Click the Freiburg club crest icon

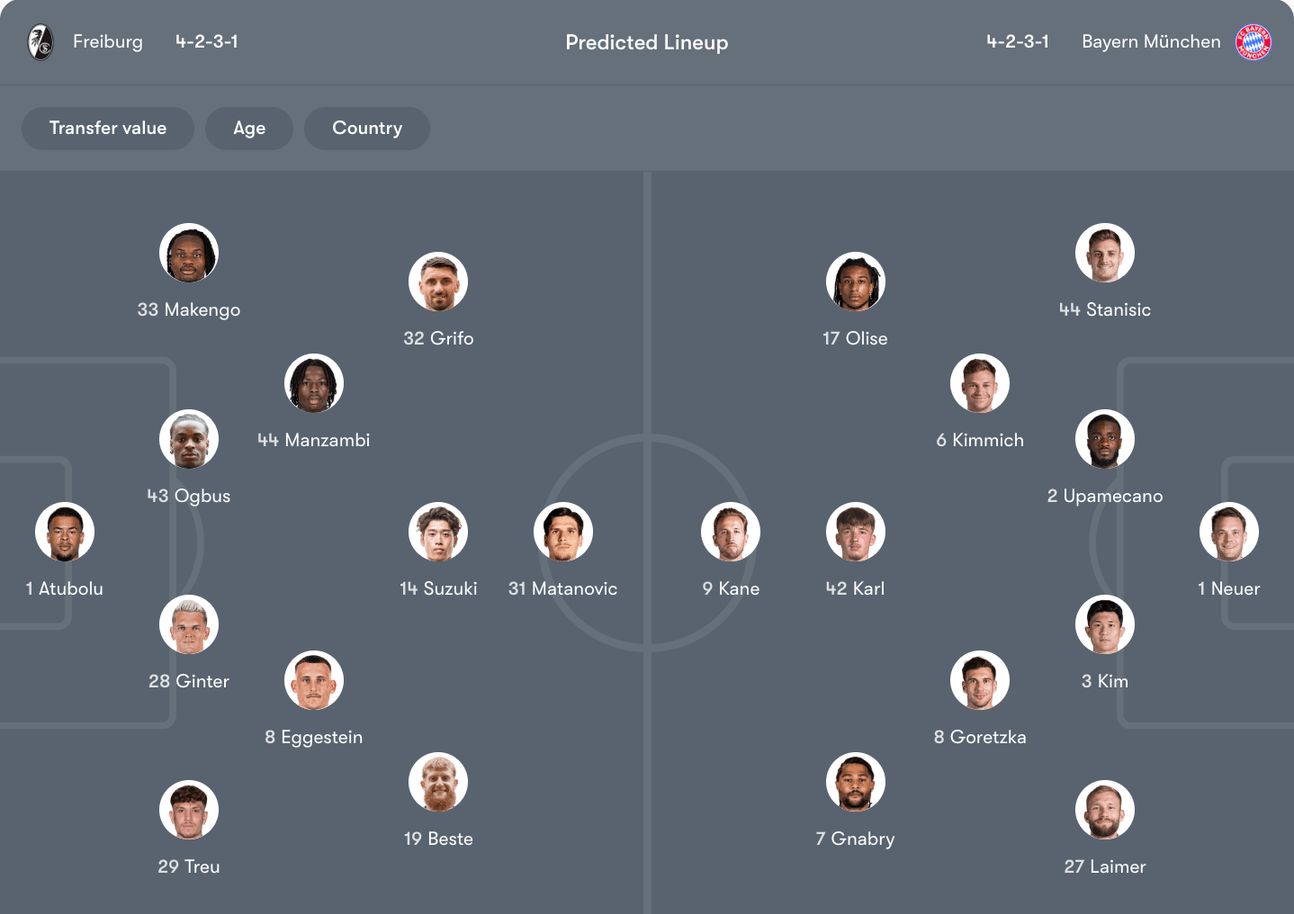[x=41, y=42]
